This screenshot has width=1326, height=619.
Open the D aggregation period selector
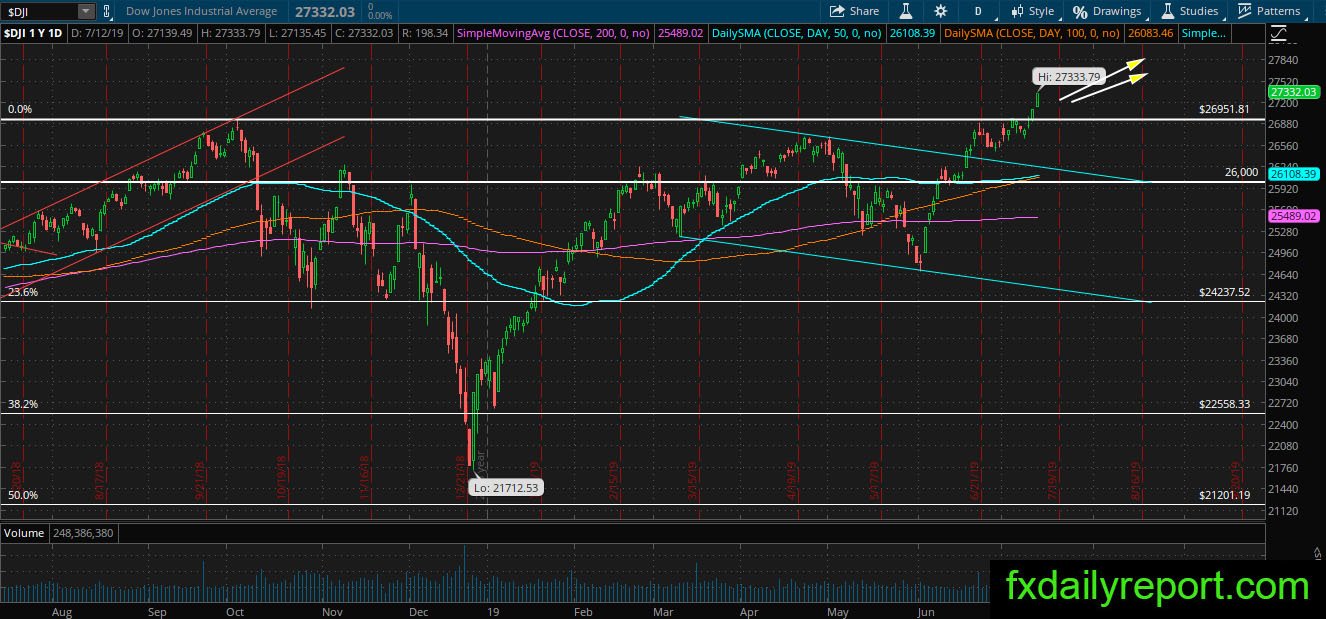pyautogui.click(x=978, y=11)
